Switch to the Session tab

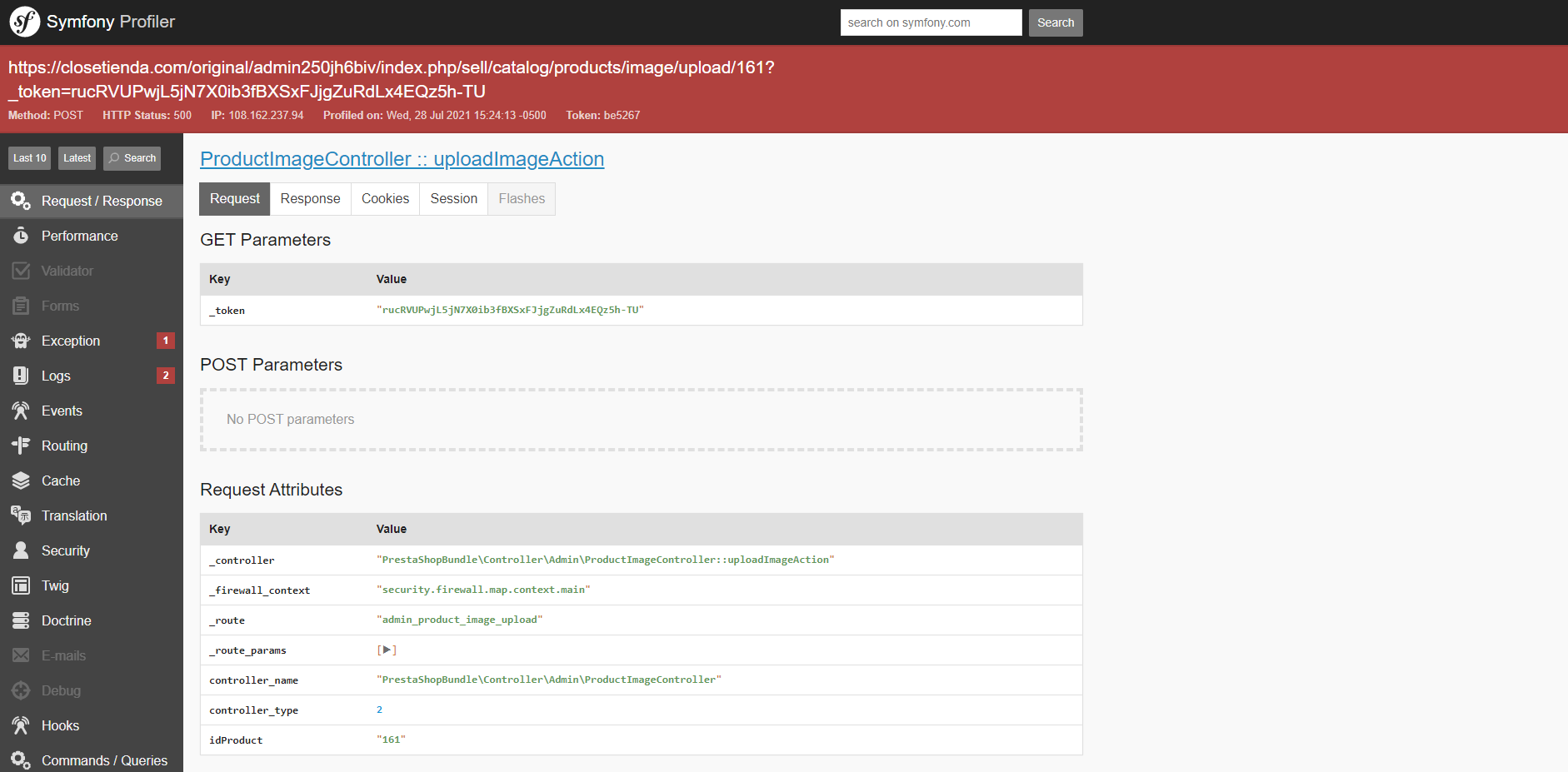point(454,199)
